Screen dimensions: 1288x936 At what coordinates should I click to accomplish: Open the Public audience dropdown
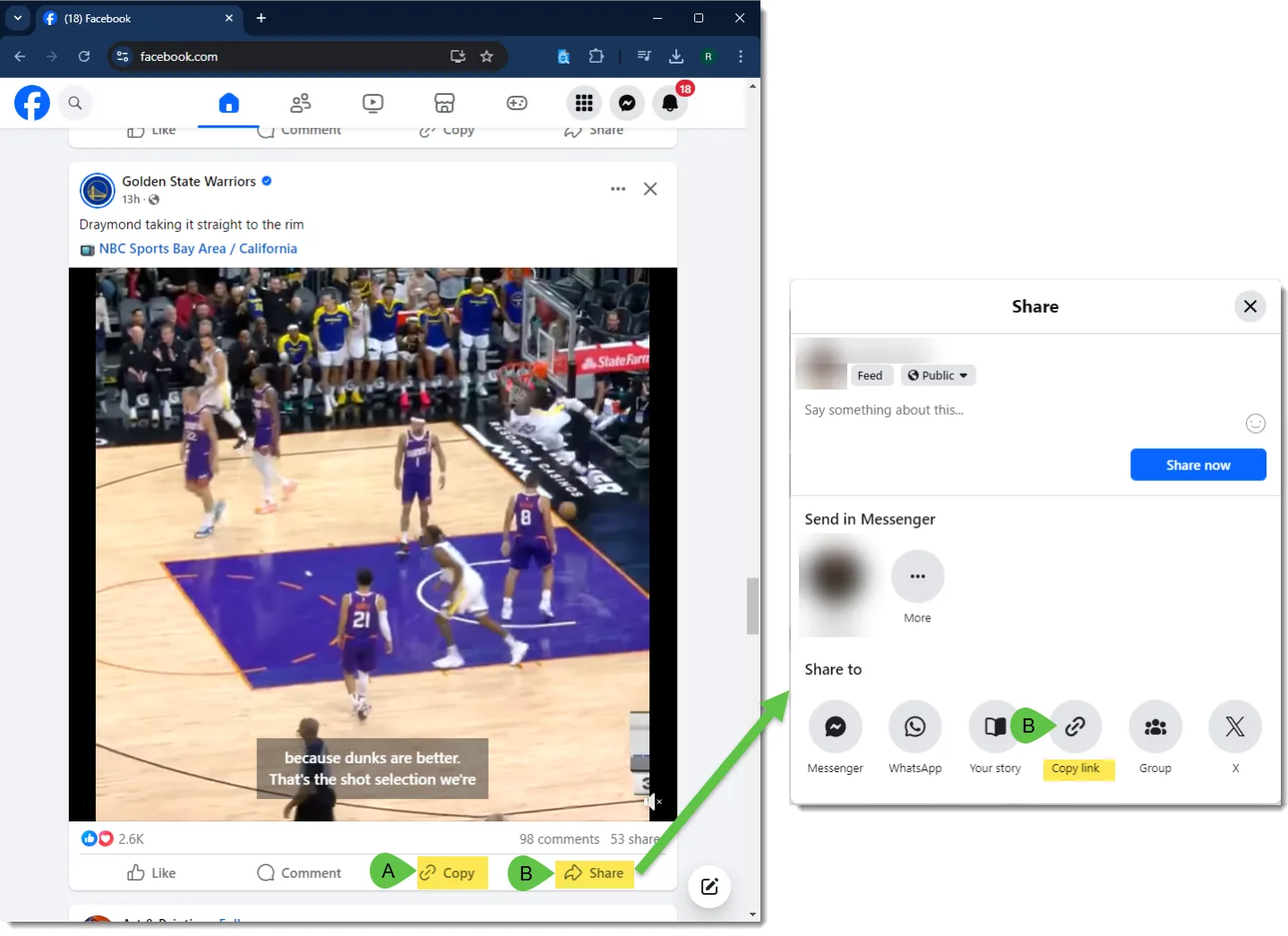point(938,375)
